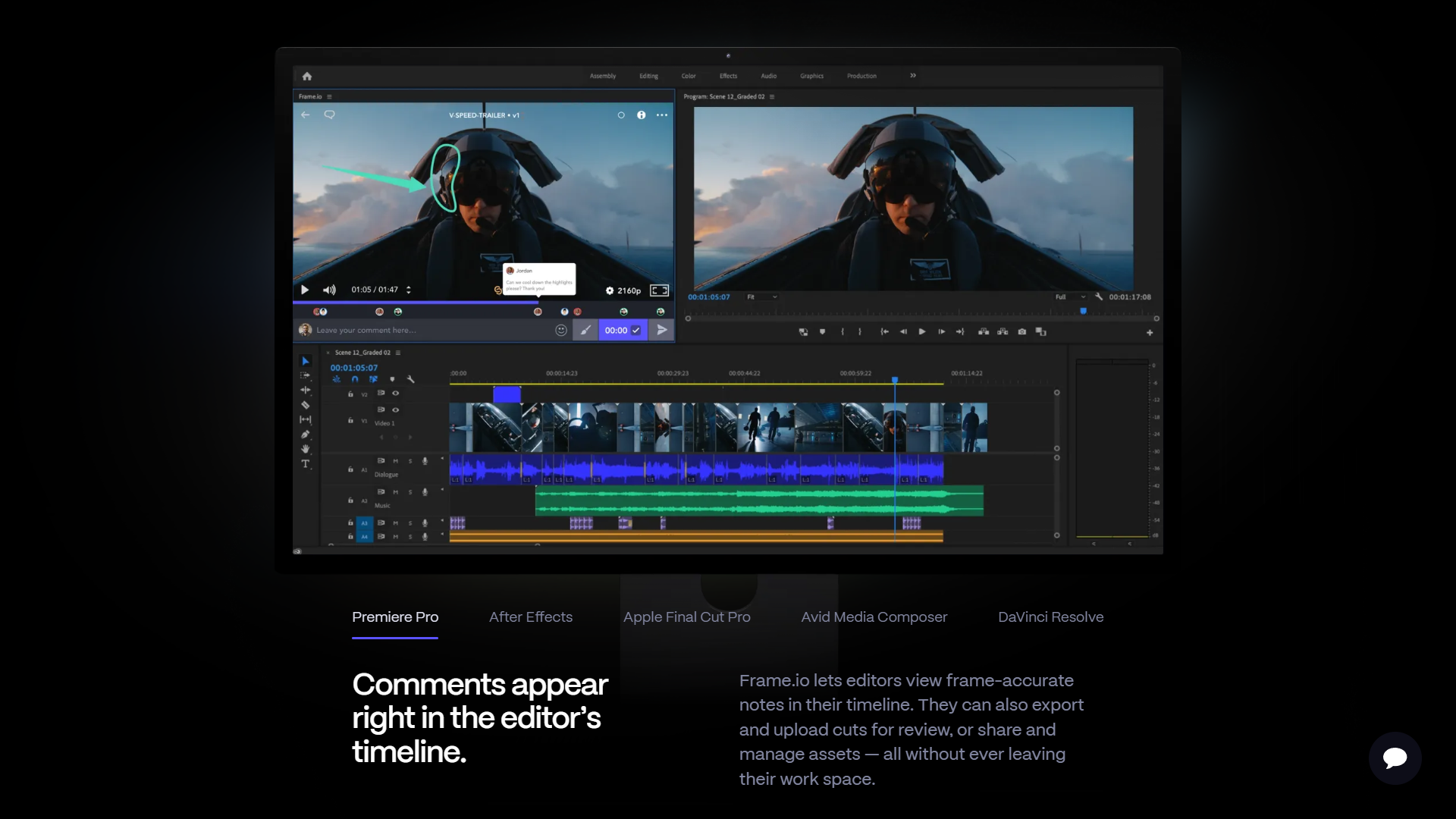Toggle the timeline Snap magnet button
The height and width of the screenshot is (819, 1456).
pos(355,379)
